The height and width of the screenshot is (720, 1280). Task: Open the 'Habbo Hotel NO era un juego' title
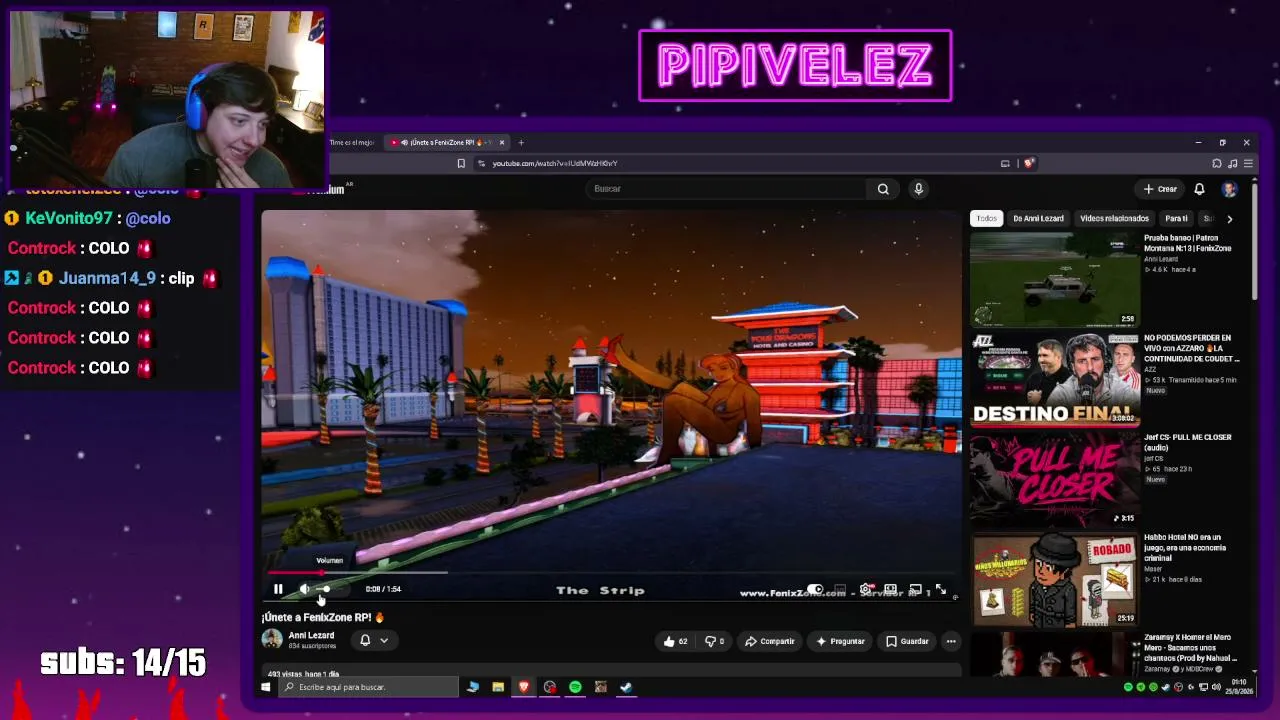click(x=1186, y=547)
